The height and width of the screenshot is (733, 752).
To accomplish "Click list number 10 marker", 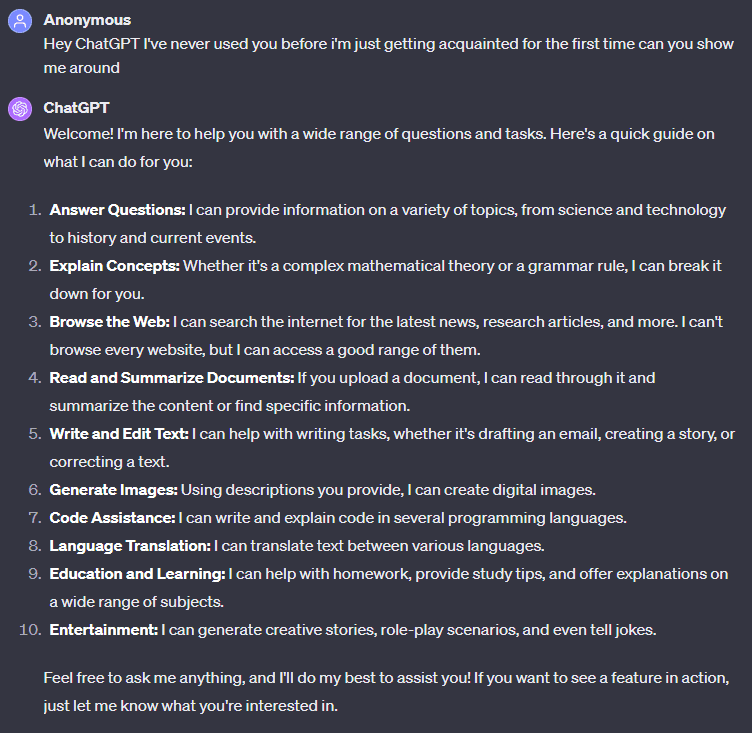I will coord(30,629).
